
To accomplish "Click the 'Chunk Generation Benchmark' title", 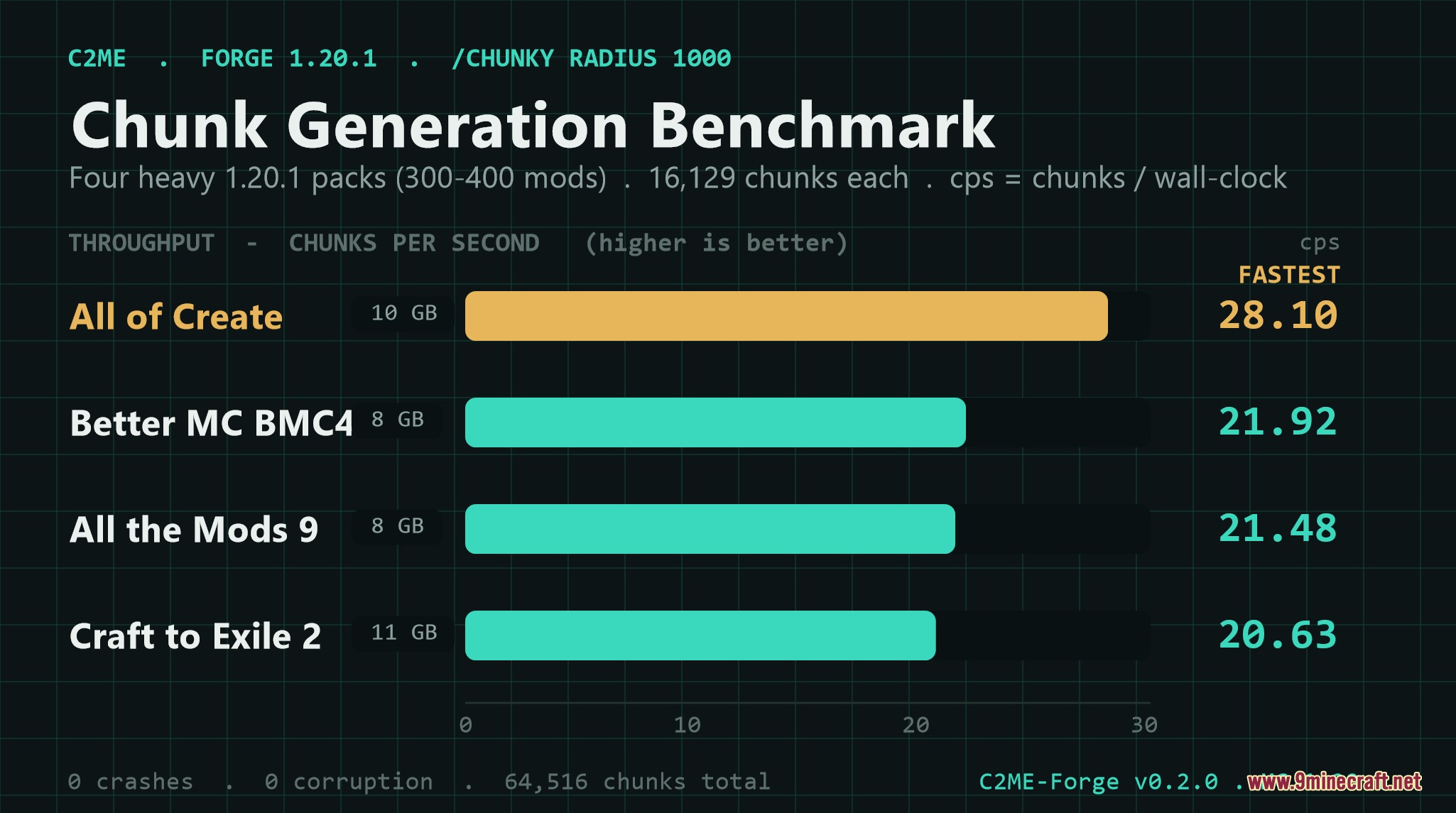I will (x=533, y=125).
